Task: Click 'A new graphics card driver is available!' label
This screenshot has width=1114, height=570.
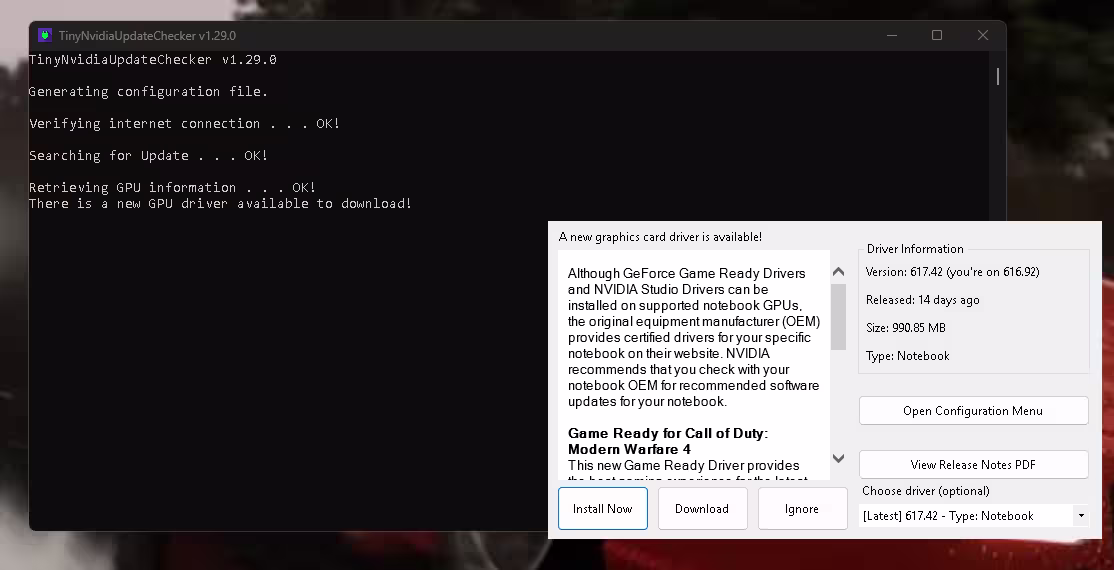Action: click(x=660, y=237)
